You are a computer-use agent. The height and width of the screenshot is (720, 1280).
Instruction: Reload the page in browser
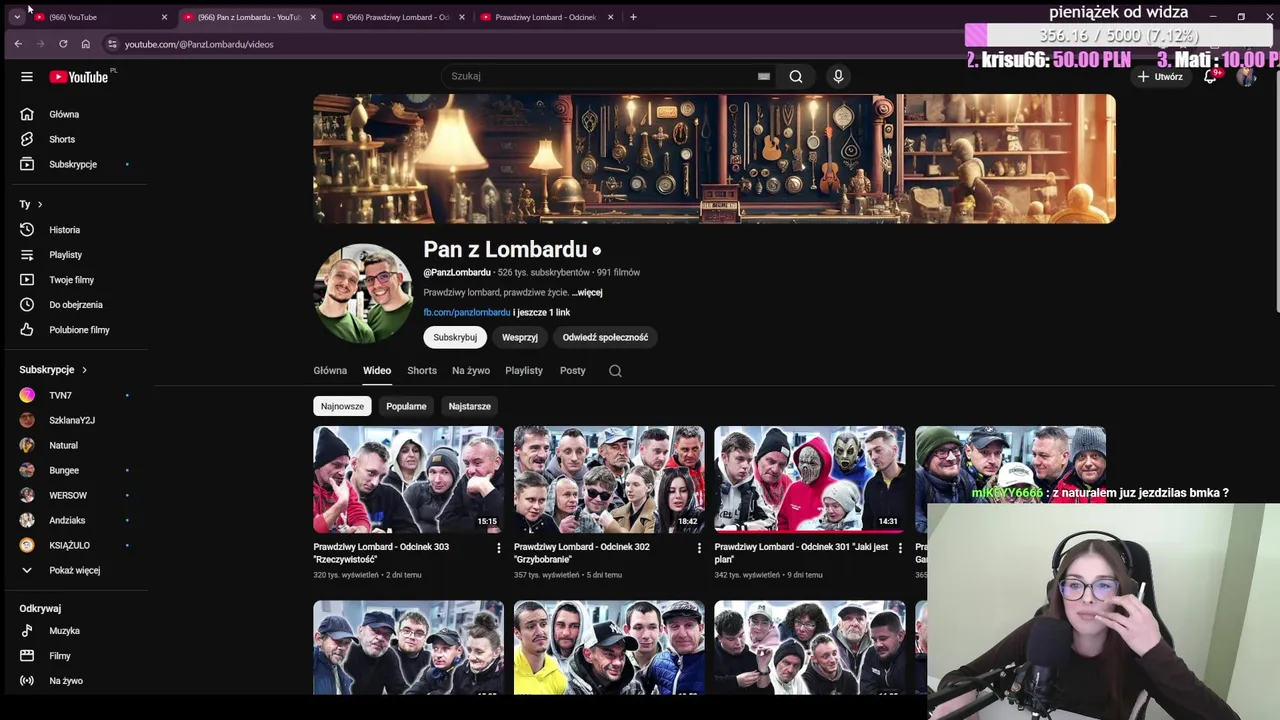pyautogui.click(x=63, y=44)
